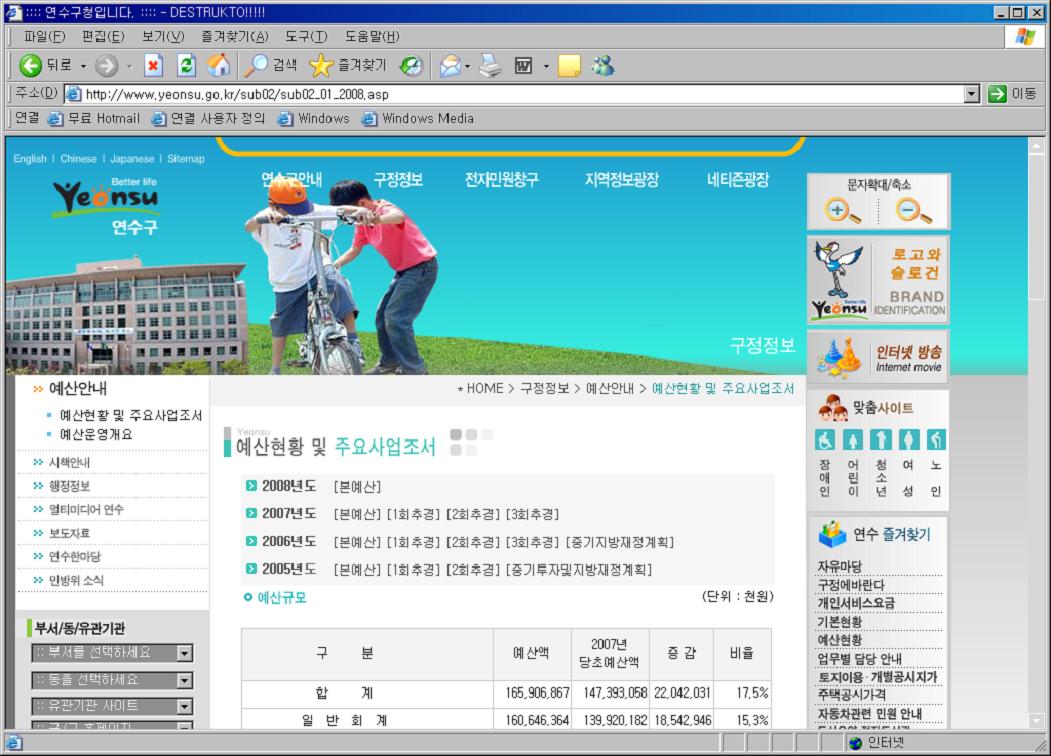The image size is (1051, 756).
Task: Click the vertical scrollbar down arrow
Action: [x=1036, y=721]
